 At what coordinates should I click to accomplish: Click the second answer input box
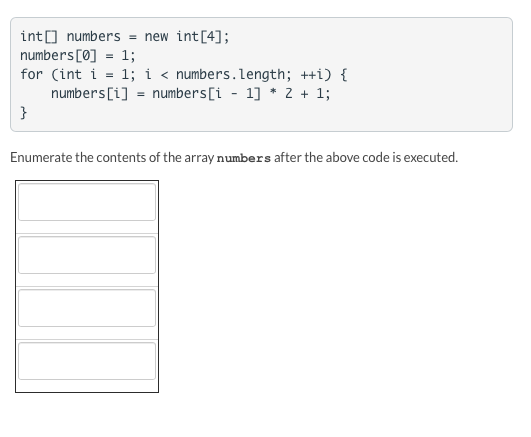point(87,255)
